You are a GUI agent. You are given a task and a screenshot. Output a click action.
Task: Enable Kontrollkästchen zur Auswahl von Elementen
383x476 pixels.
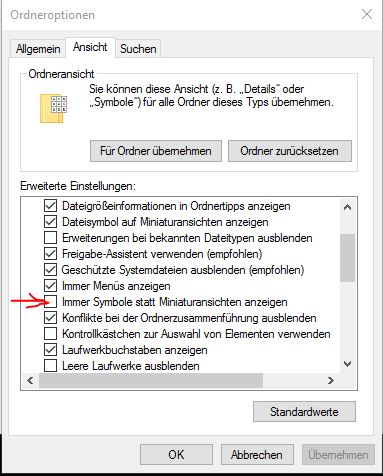point(50,334)
